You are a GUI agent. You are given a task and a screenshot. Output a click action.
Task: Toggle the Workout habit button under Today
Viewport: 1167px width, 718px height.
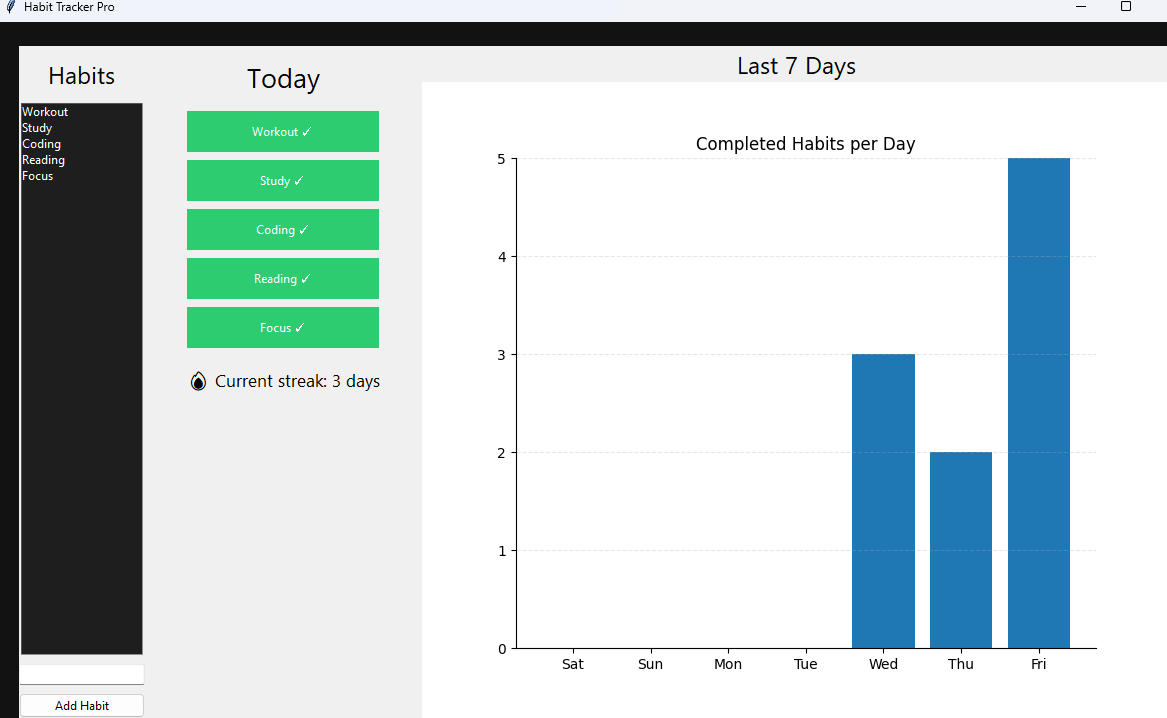(x=283, y=132)
